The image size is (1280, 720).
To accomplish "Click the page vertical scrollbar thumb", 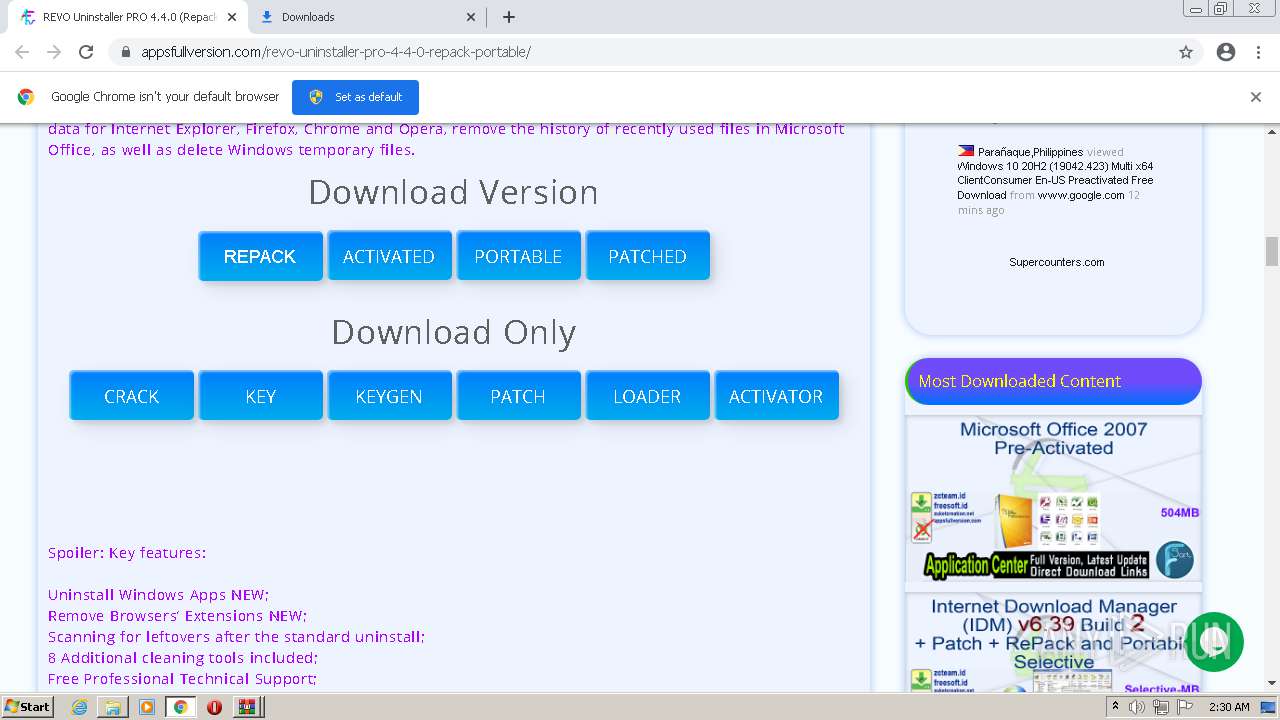I will pos(1272,251).
